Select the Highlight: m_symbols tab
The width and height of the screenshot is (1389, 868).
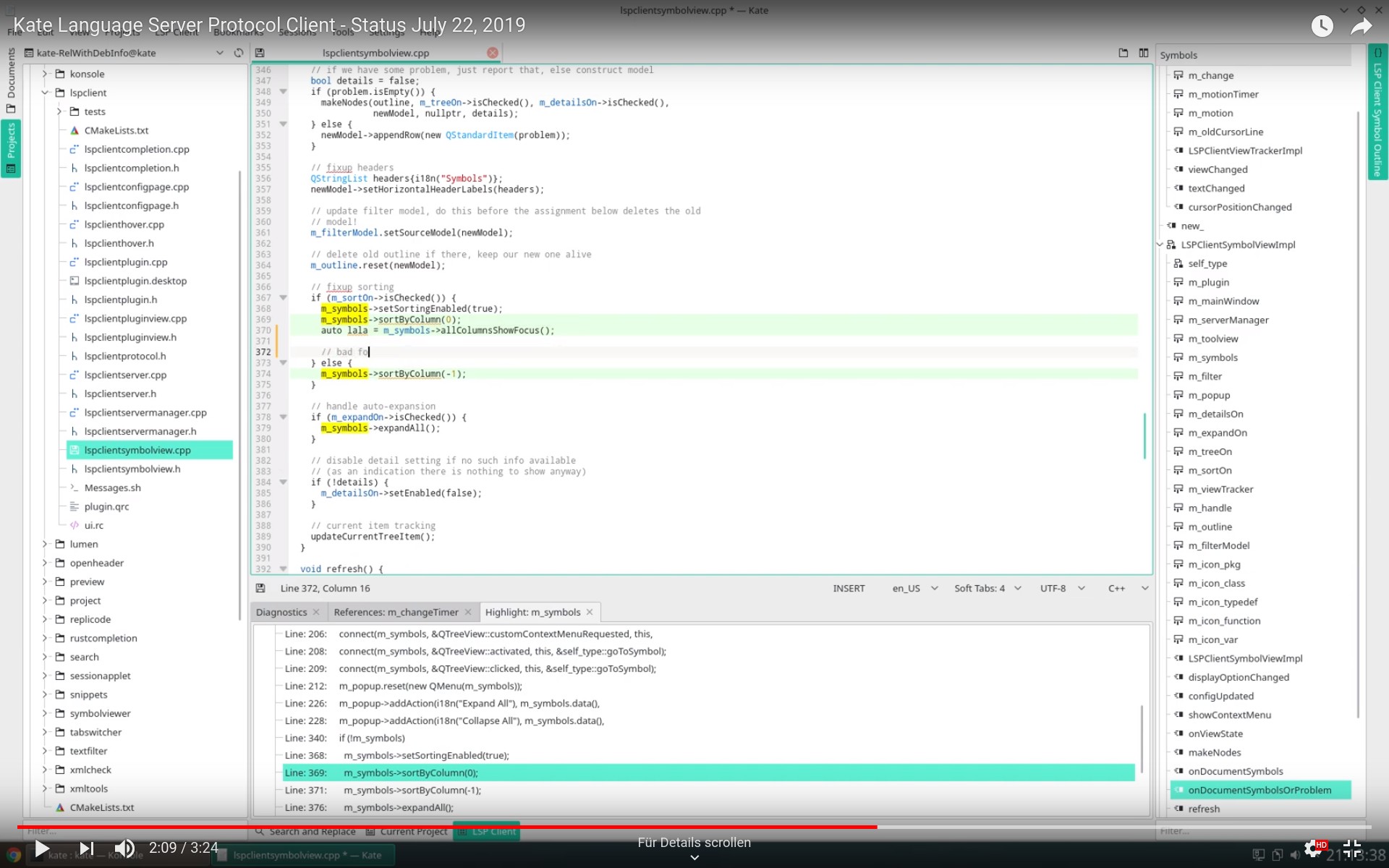[532, 612]
